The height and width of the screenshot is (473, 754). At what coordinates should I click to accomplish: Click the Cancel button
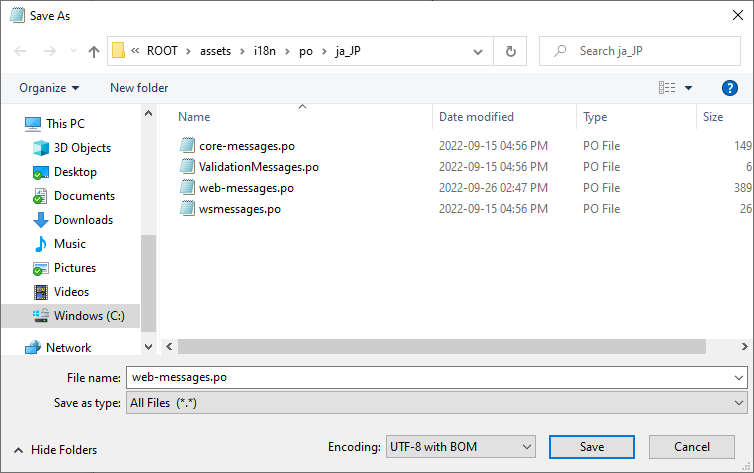point(691,446)
